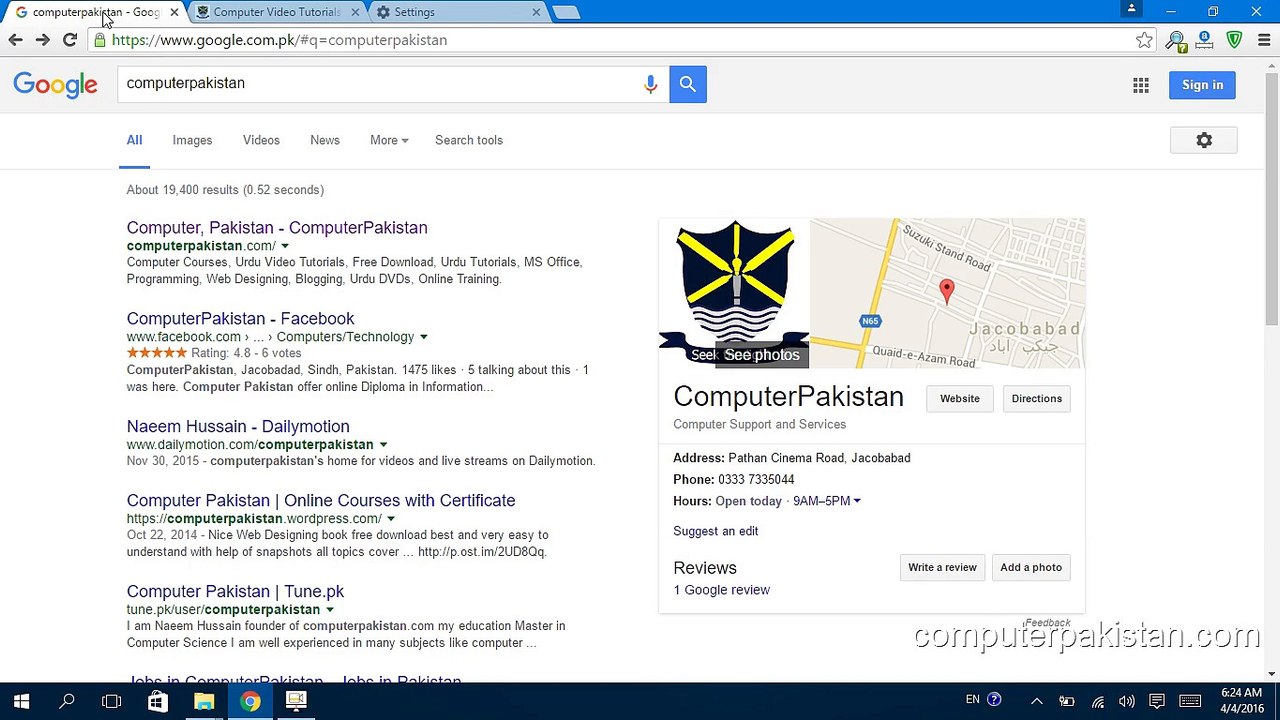Open the touch keyboard tray icon

tap(1190, 701)
